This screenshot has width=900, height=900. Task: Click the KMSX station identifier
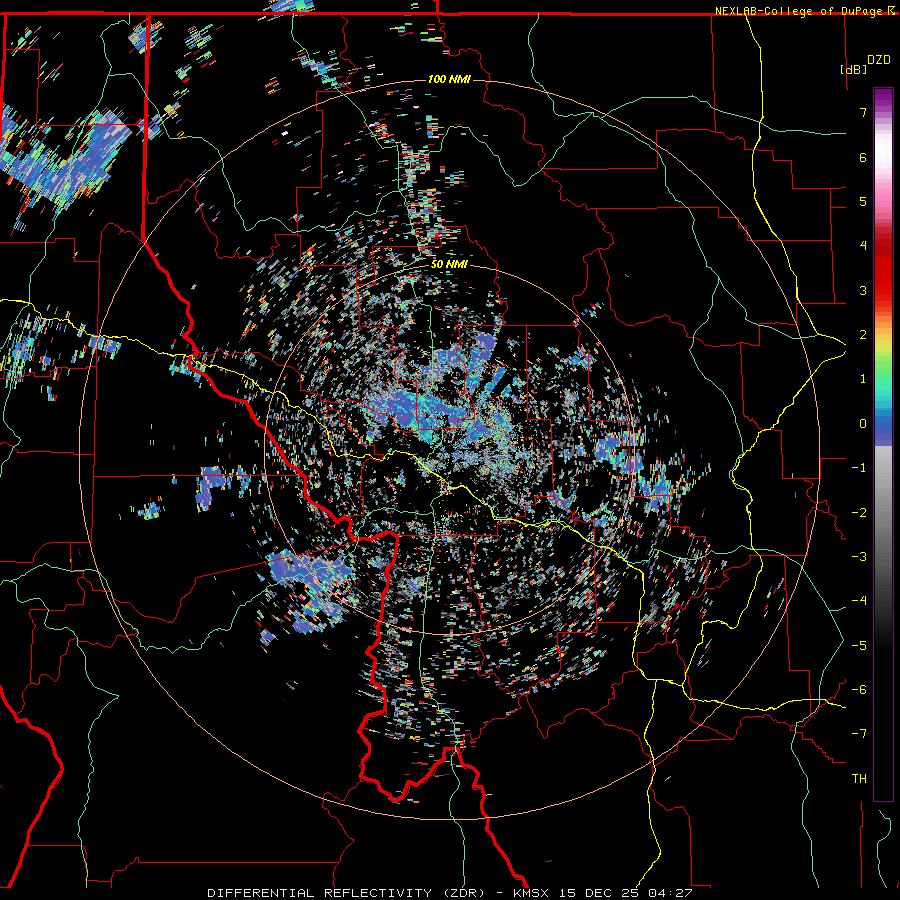pos(531,893)
